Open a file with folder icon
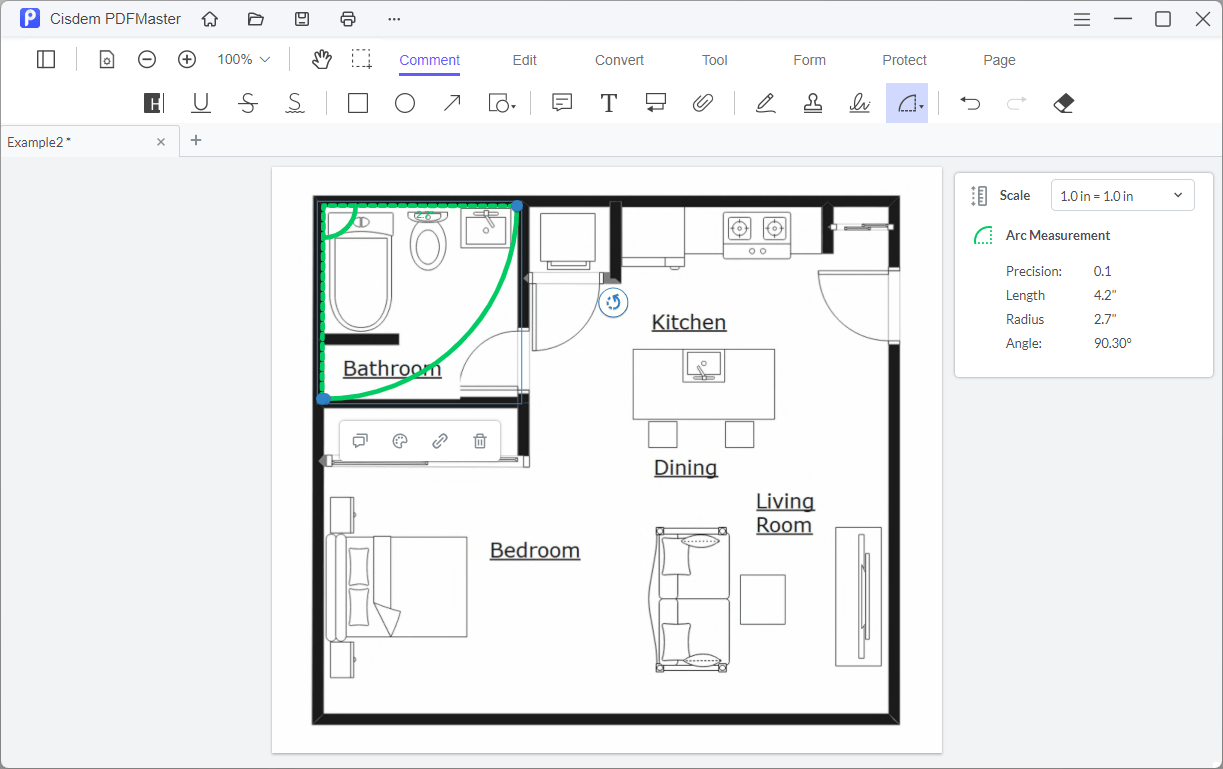Screen dimensions: 1223x769 pos(255,19)
